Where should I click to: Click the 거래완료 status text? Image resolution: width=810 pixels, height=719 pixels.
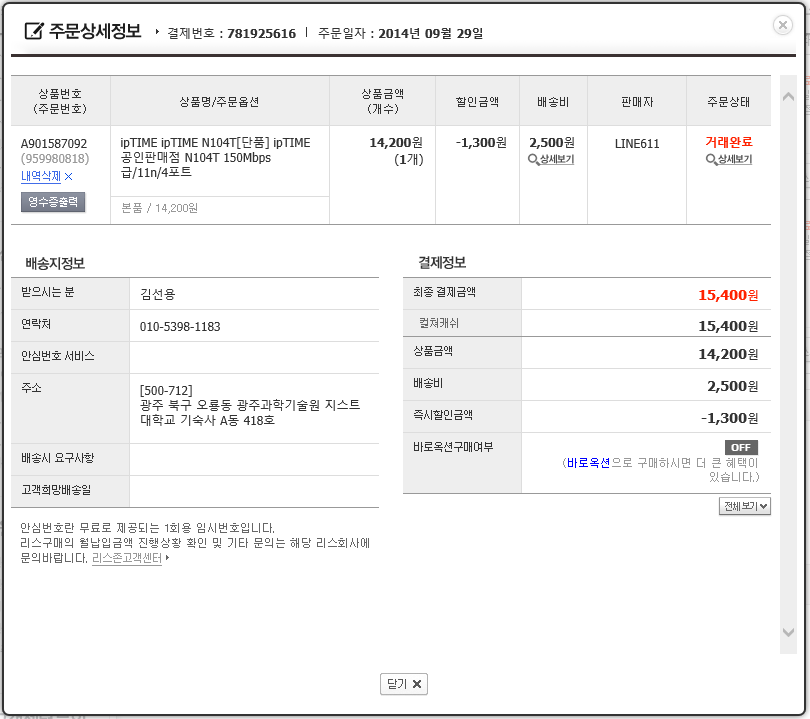click(728, 142)
